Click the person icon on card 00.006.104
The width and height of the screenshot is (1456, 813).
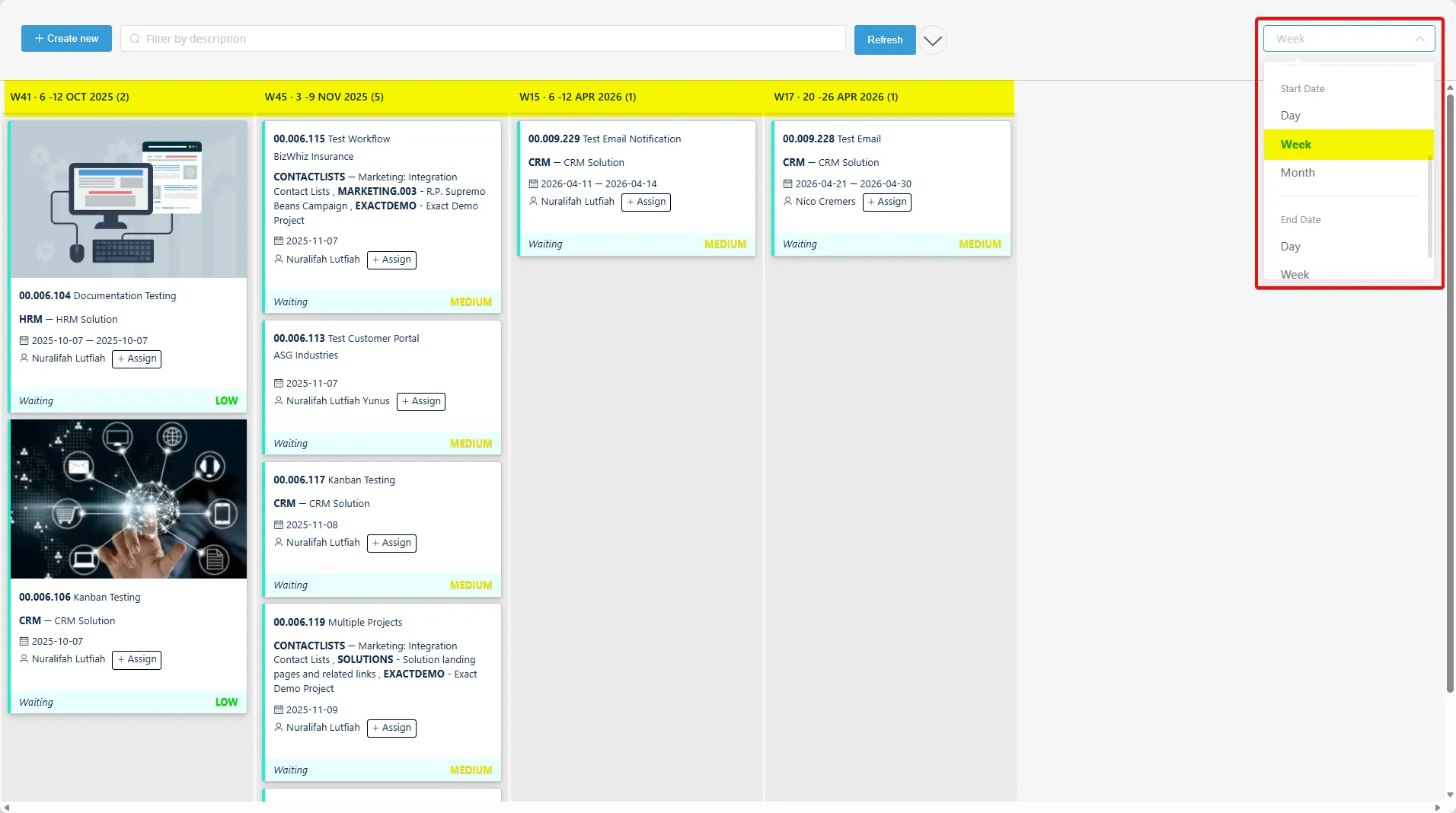pyautogui.click(x=24, y=359)
